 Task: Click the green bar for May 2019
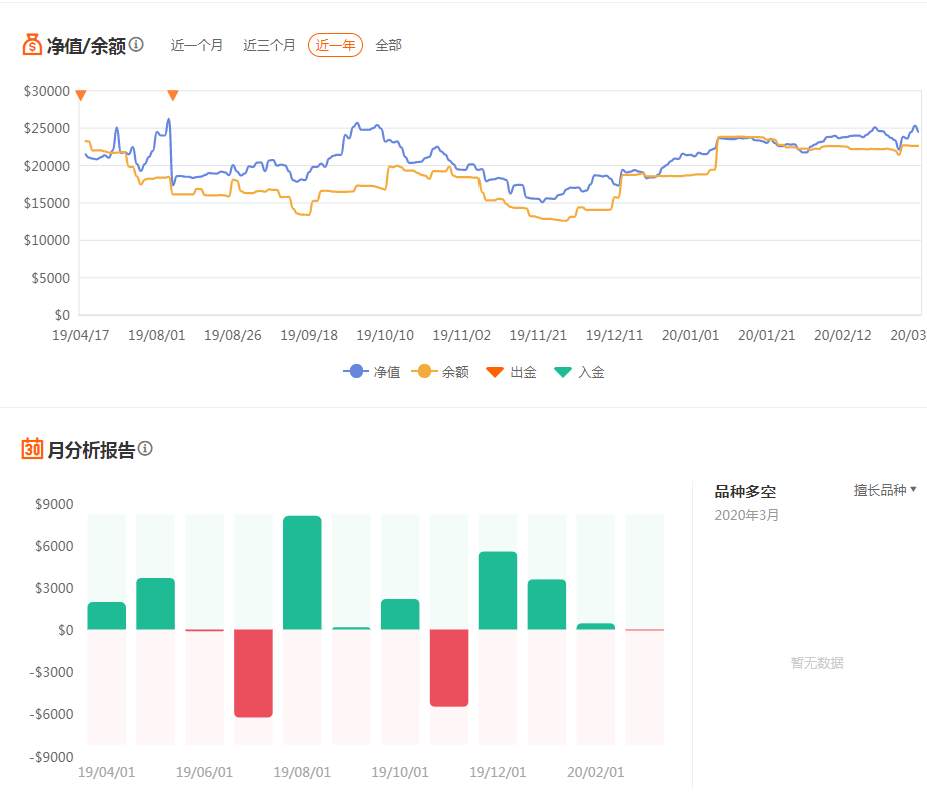pyautogui.click(x=155, y=604)
